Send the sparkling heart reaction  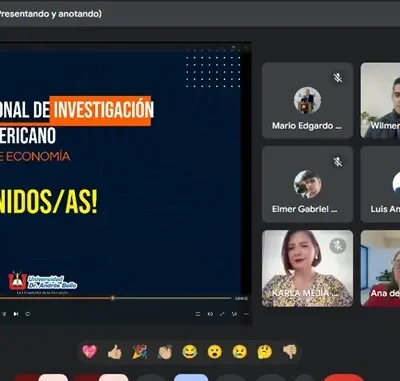point(89,351)
